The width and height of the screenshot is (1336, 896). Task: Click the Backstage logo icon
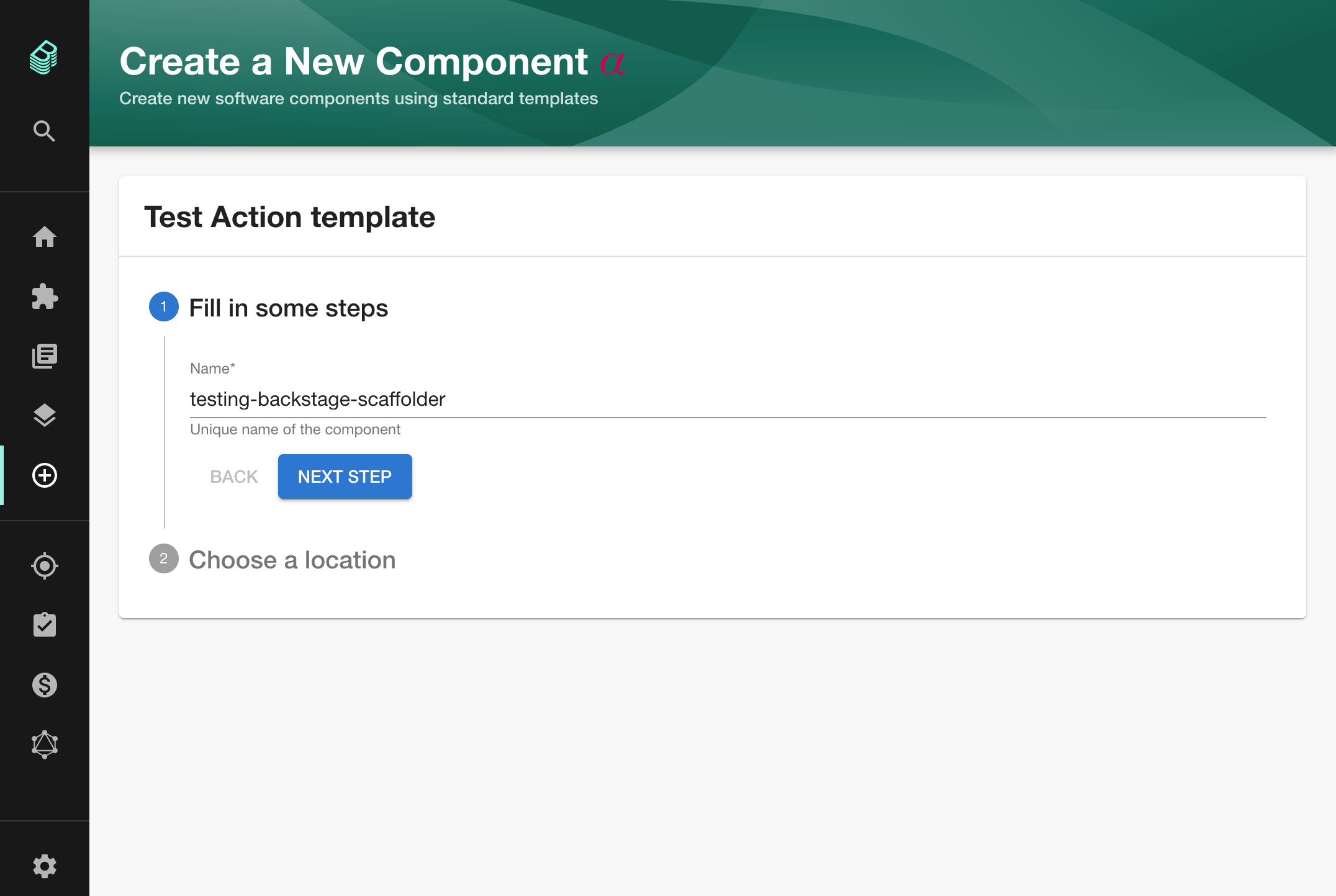44,58
